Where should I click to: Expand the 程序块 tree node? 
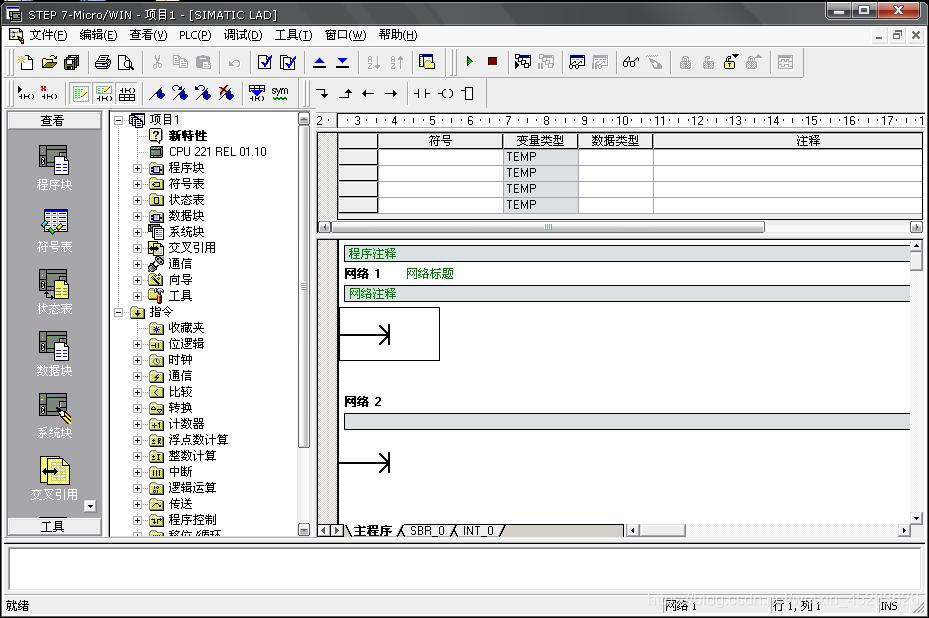pyautogui.click(x=137, y=168)
